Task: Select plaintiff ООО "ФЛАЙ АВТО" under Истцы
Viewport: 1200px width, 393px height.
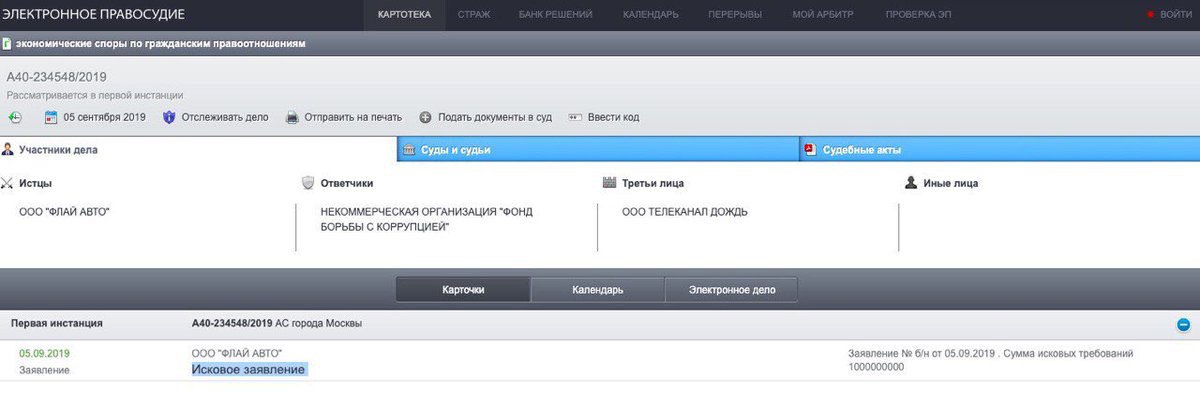Action: 64,212
